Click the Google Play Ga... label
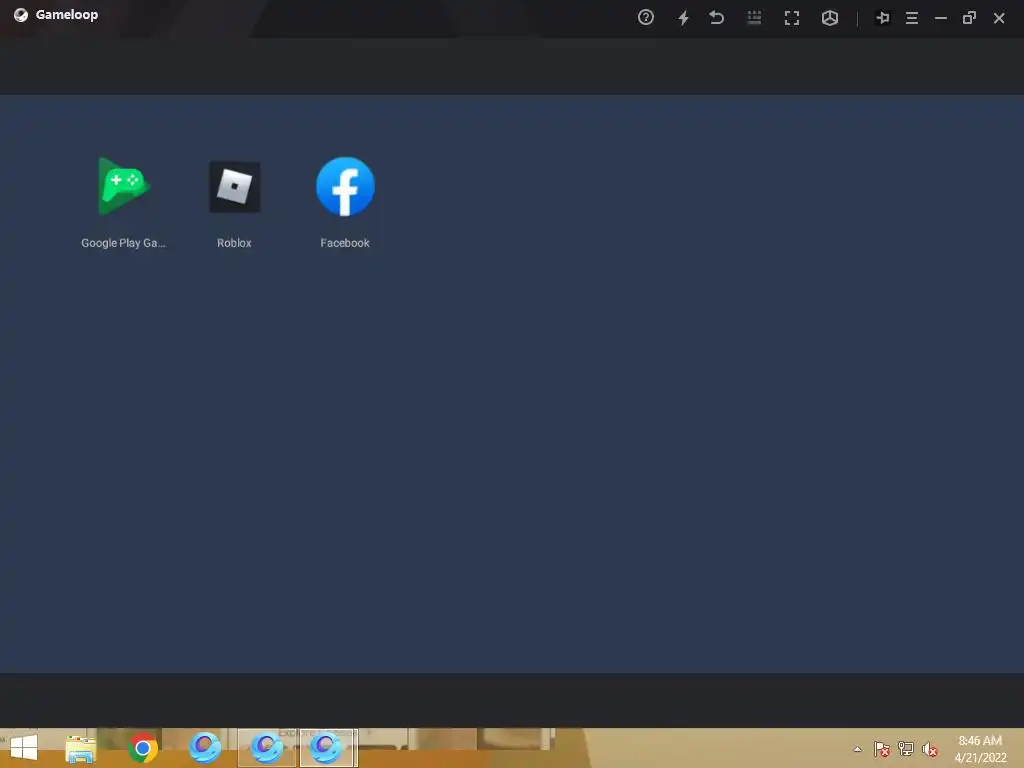 click(123, 243)
